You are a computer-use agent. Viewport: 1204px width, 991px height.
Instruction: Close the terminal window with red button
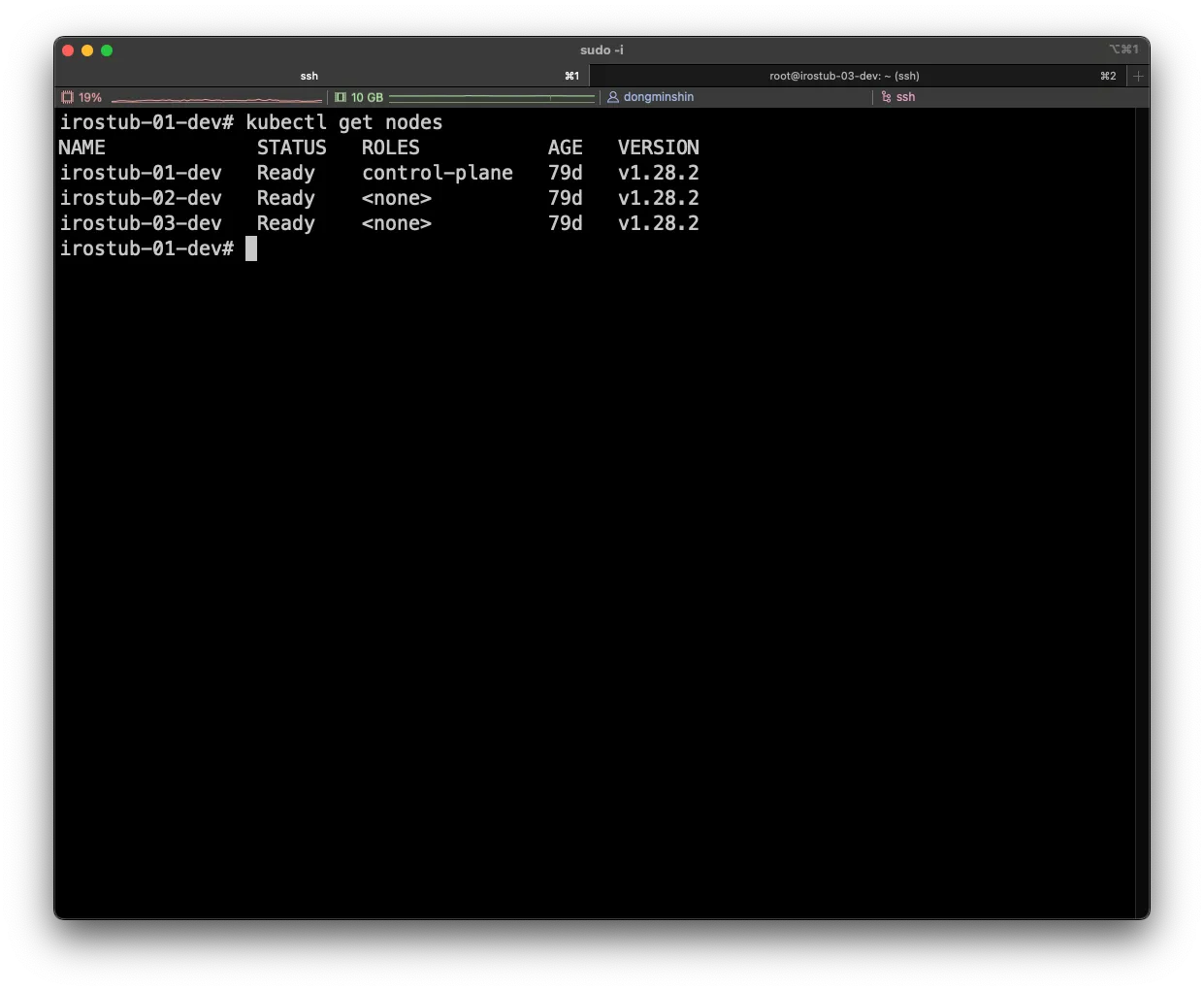click(68, 50)
